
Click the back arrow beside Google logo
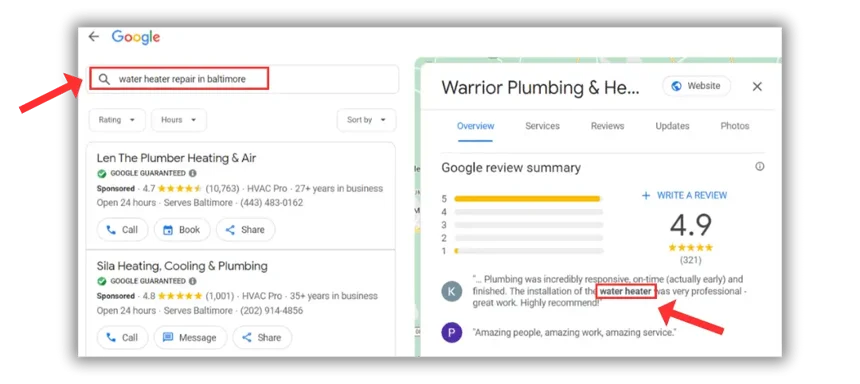[x=94, y=37]
